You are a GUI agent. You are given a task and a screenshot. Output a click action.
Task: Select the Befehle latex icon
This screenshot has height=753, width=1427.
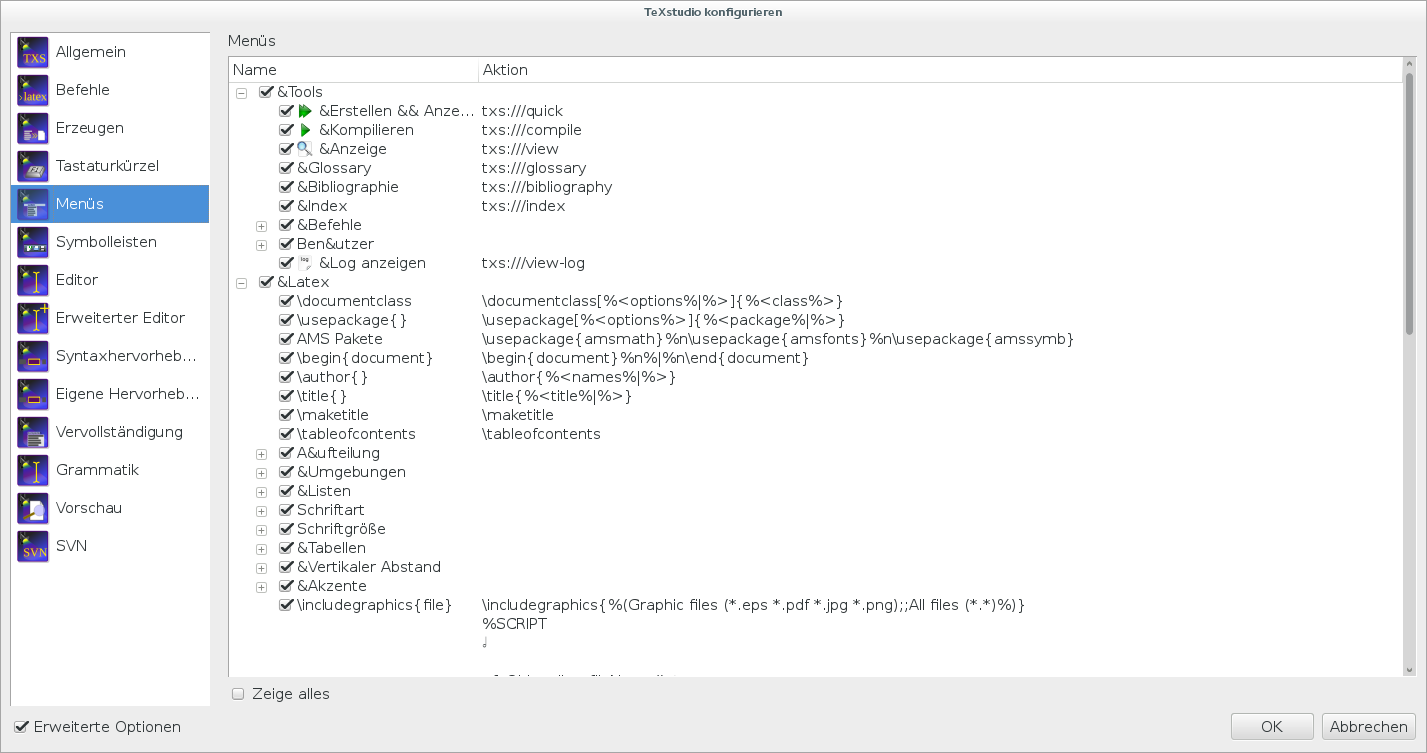(33, 90)
